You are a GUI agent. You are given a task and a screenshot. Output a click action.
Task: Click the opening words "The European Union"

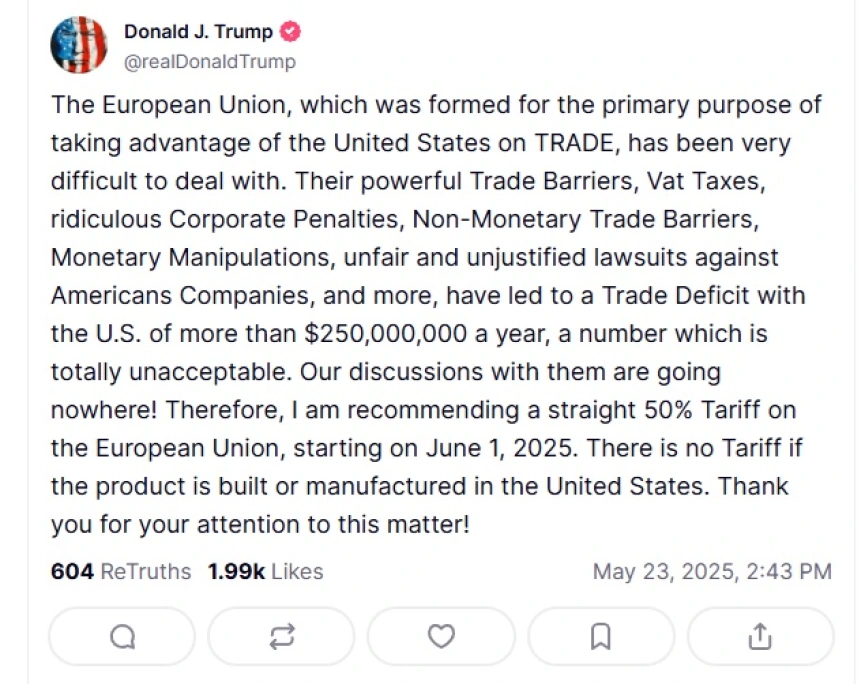coord(172,105)
